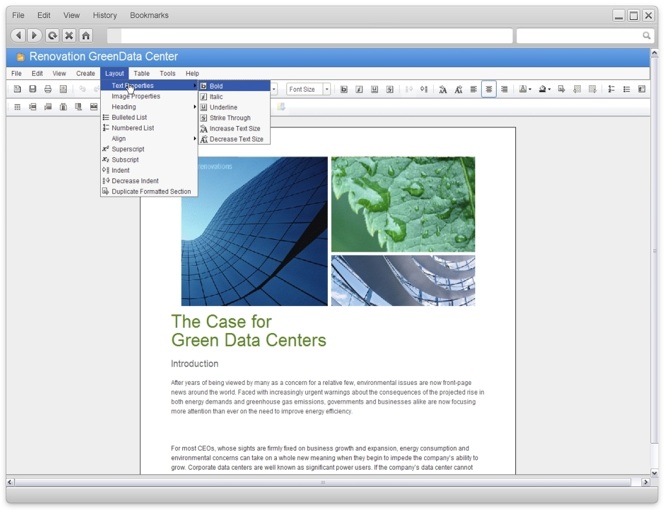
Task: Click the Underline toolbar button
Action: pyautogui.click(x=374, y=89)
